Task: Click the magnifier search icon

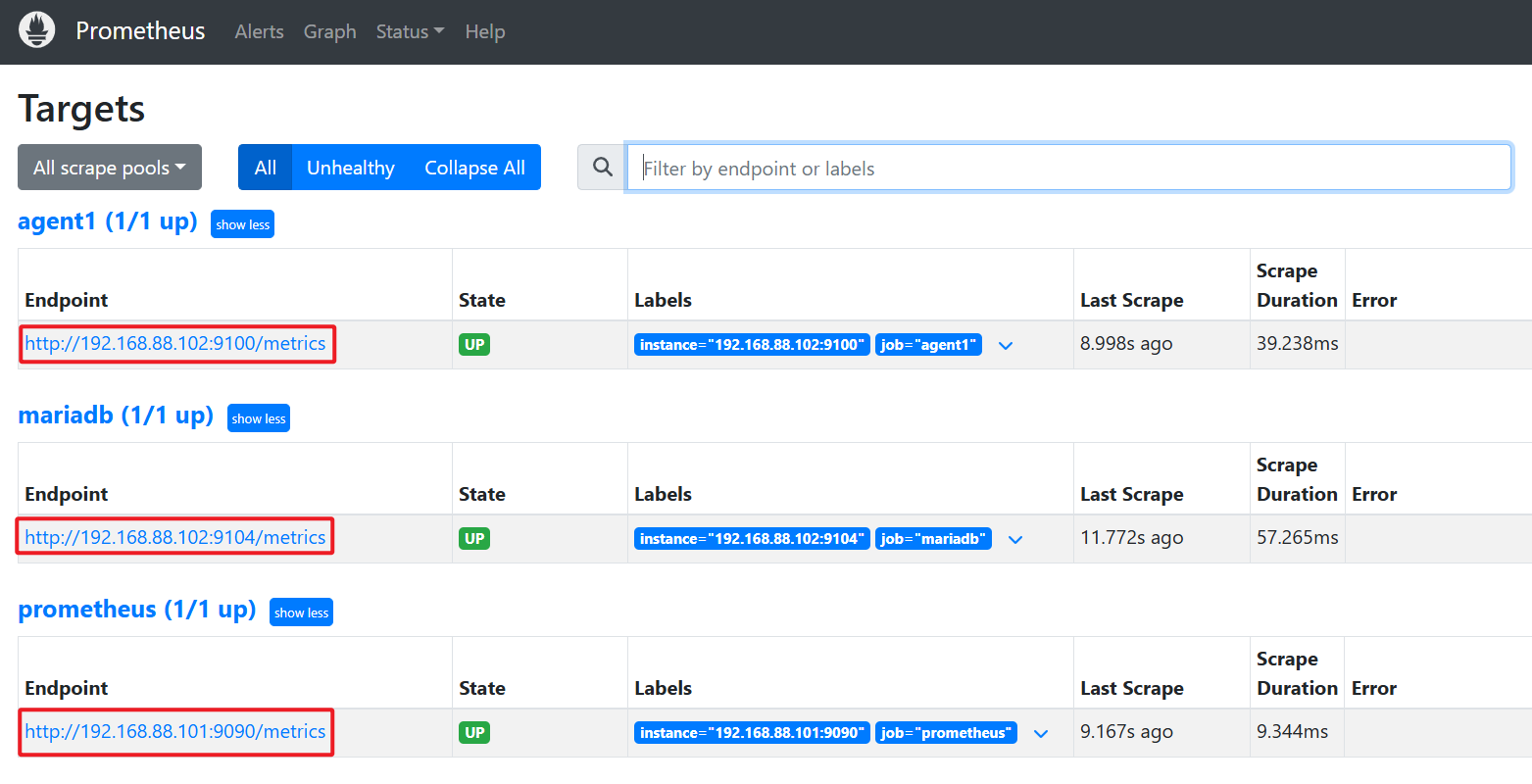Action: point(603,168)
